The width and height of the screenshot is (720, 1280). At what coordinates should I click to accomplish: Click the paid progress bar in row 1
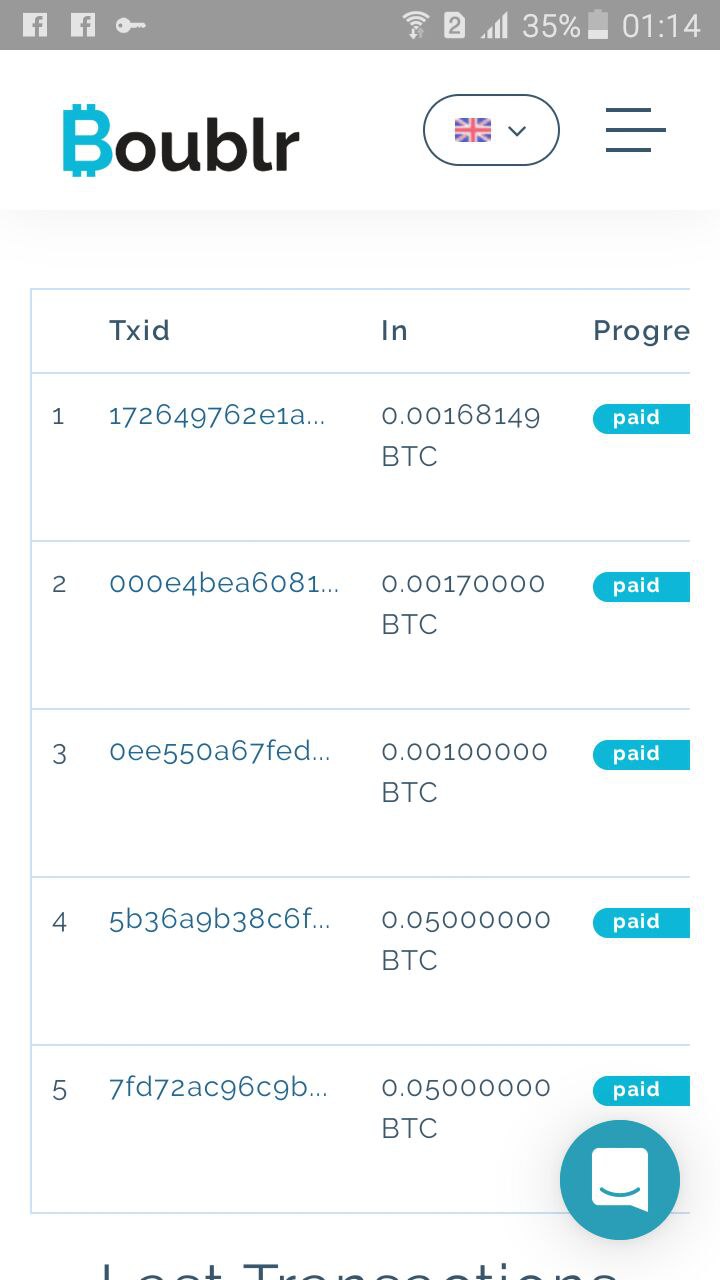(x=641, y=418)
